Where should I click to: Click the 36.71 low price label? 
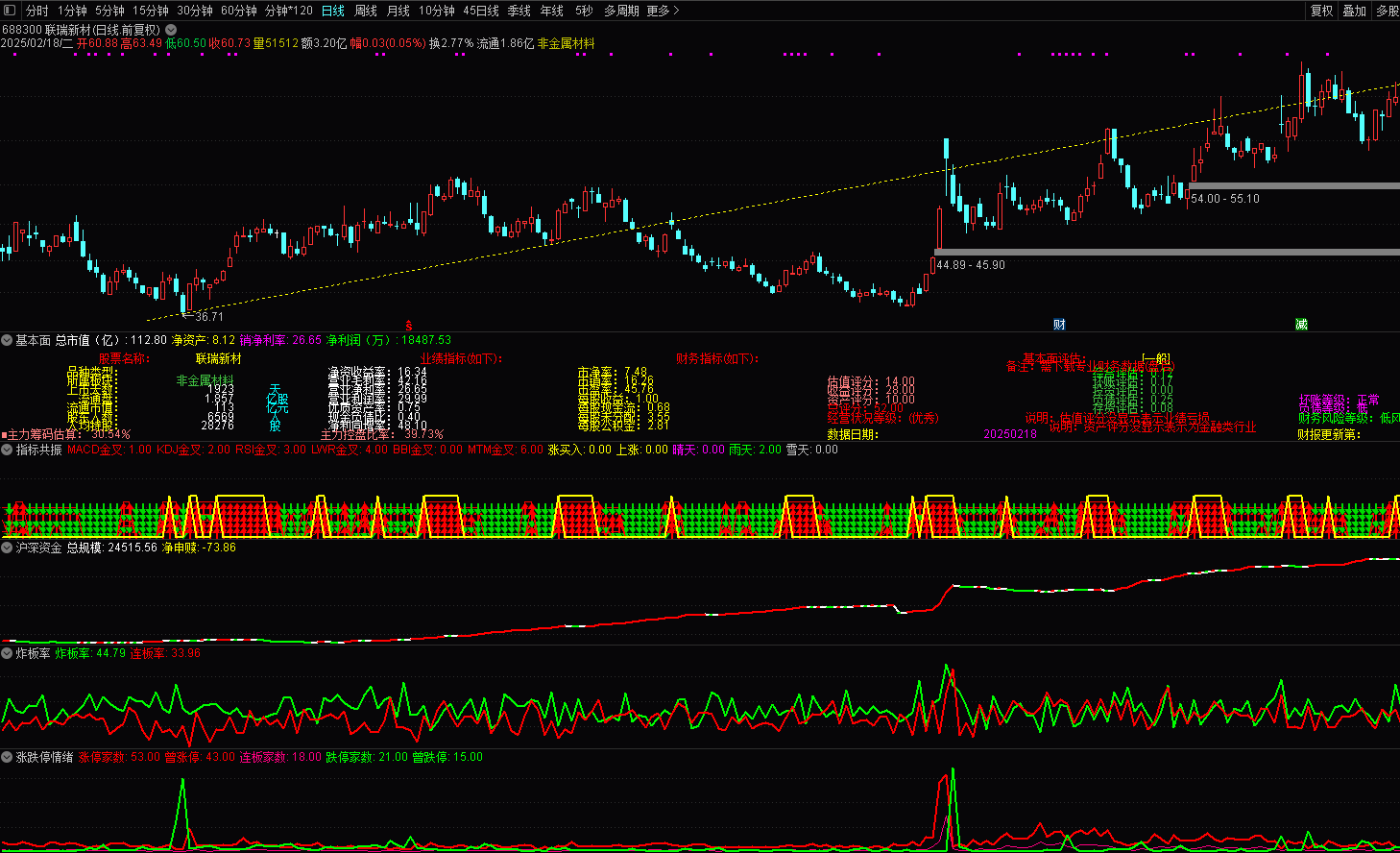click(x=209, y=316)
